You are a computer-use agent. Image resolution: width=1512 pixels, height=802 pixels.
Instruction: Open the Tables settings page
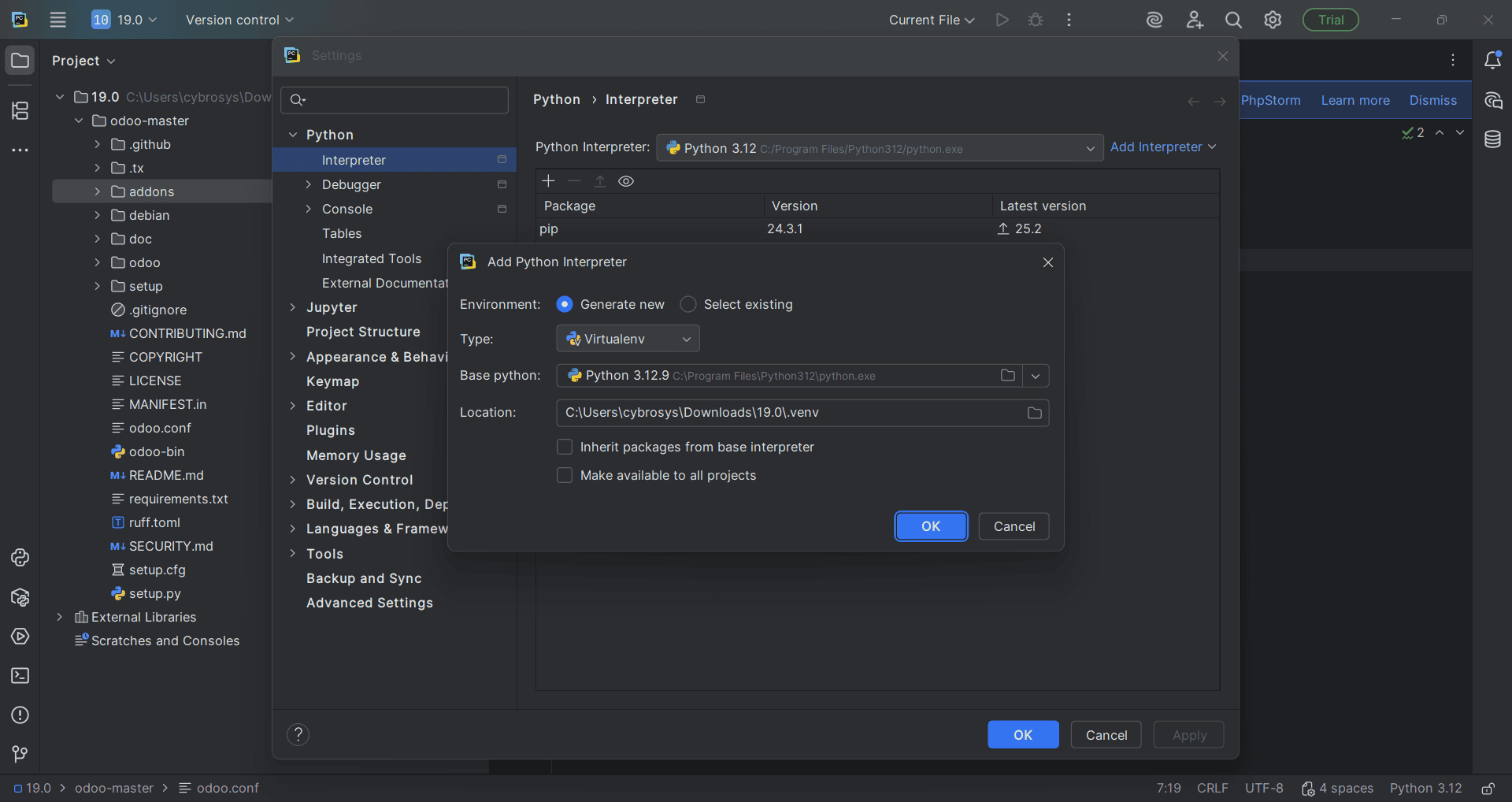pyautogui.click(x=342, y=234)
